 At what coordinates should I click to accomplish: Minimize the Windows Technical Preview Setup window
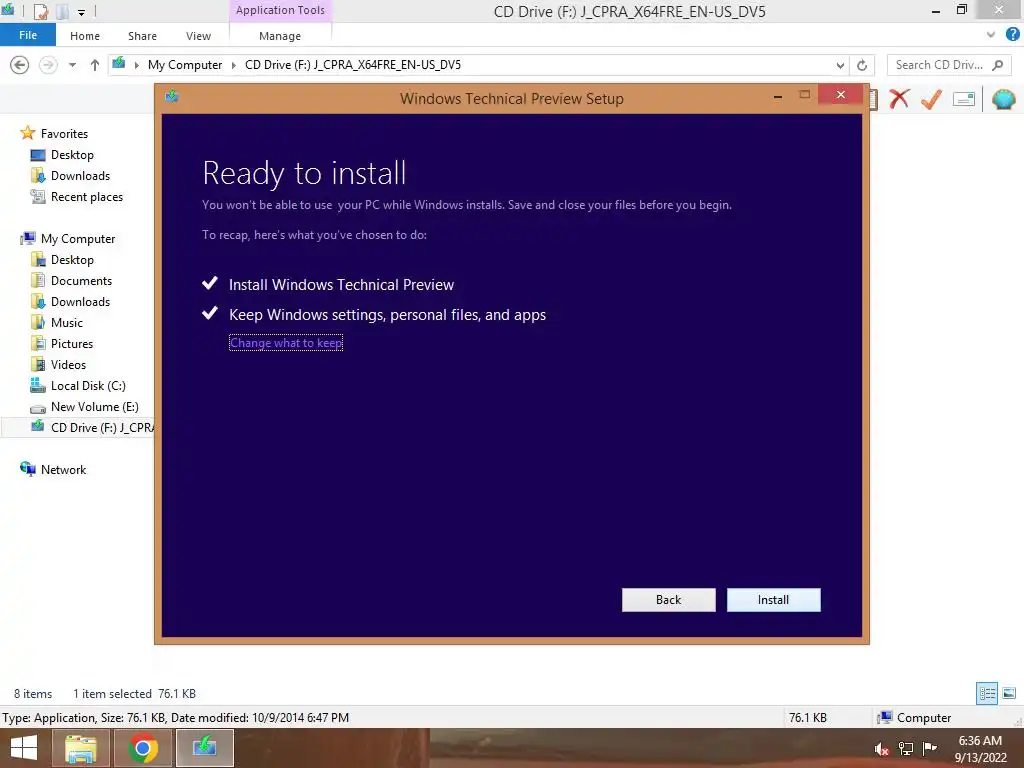click(x=778, y=96)
